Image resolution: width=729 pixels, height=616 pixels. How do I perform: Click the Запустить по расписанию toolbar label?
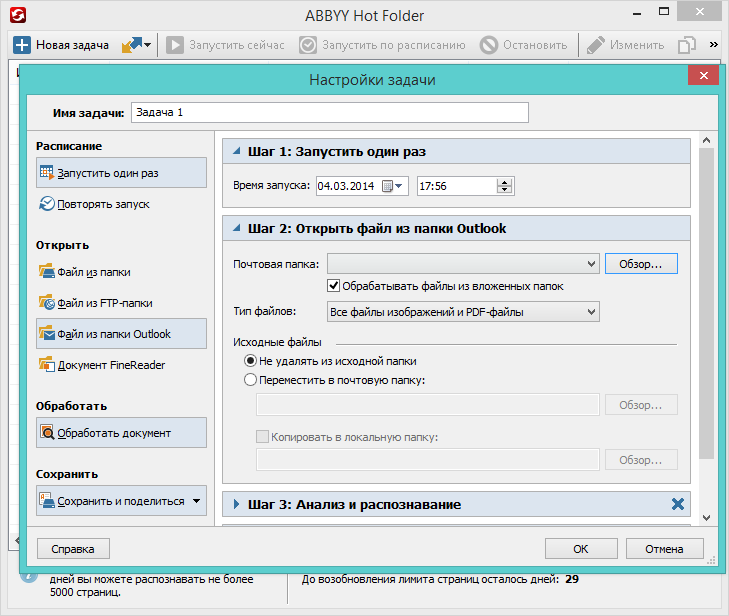pyautogui.click(x=394, y=45)
